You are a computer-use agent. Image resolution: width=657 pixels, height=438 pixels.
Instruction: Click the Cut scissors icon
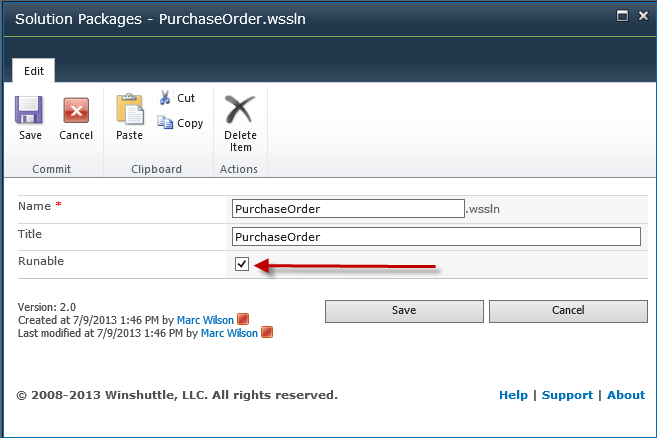165,97
